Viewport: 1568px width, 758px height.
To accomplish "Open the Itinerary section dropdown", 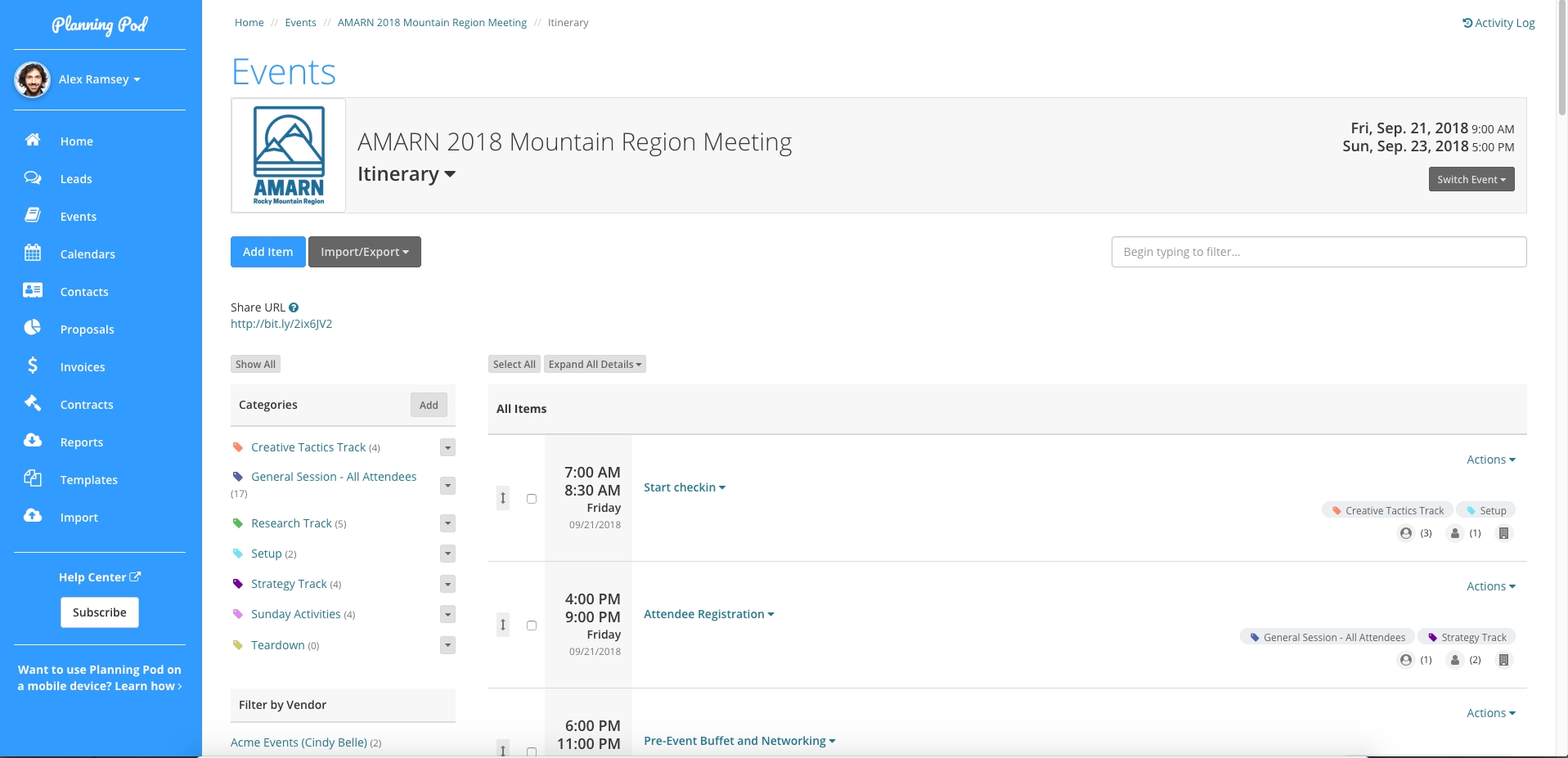I will pyautogui.click(x=407, y=174).
